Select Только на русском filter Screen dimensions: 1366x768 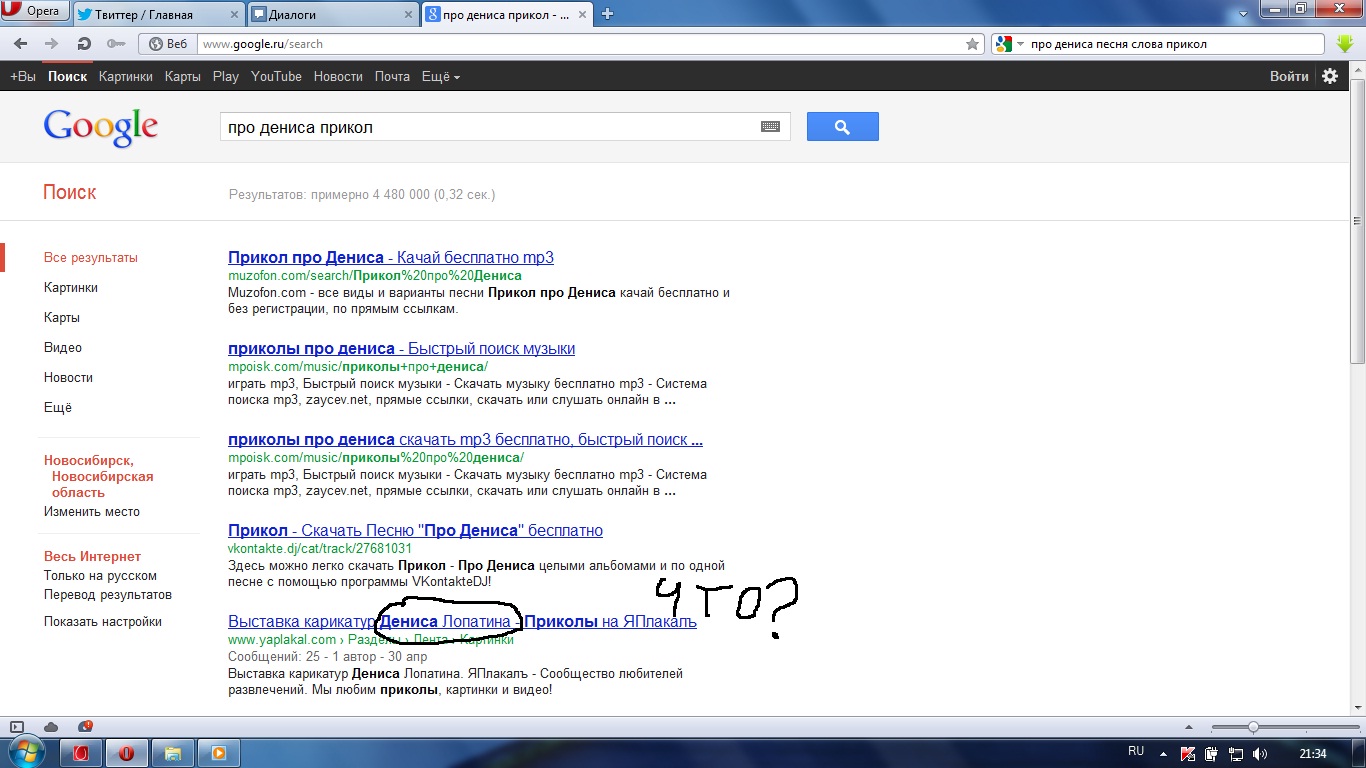pos(100,575)
